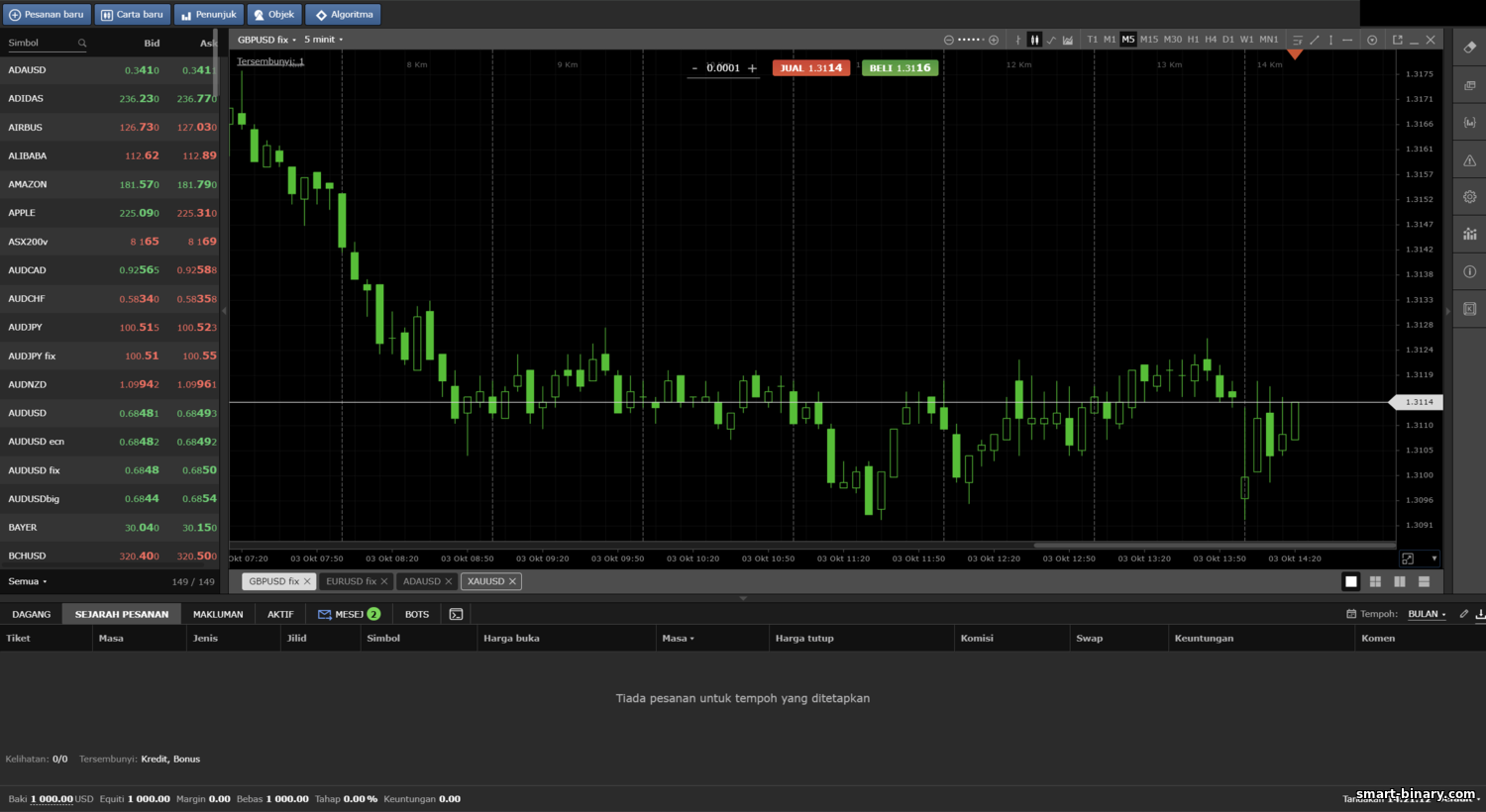
Task: Increase lot volume with plus sign
Action: 752,68
